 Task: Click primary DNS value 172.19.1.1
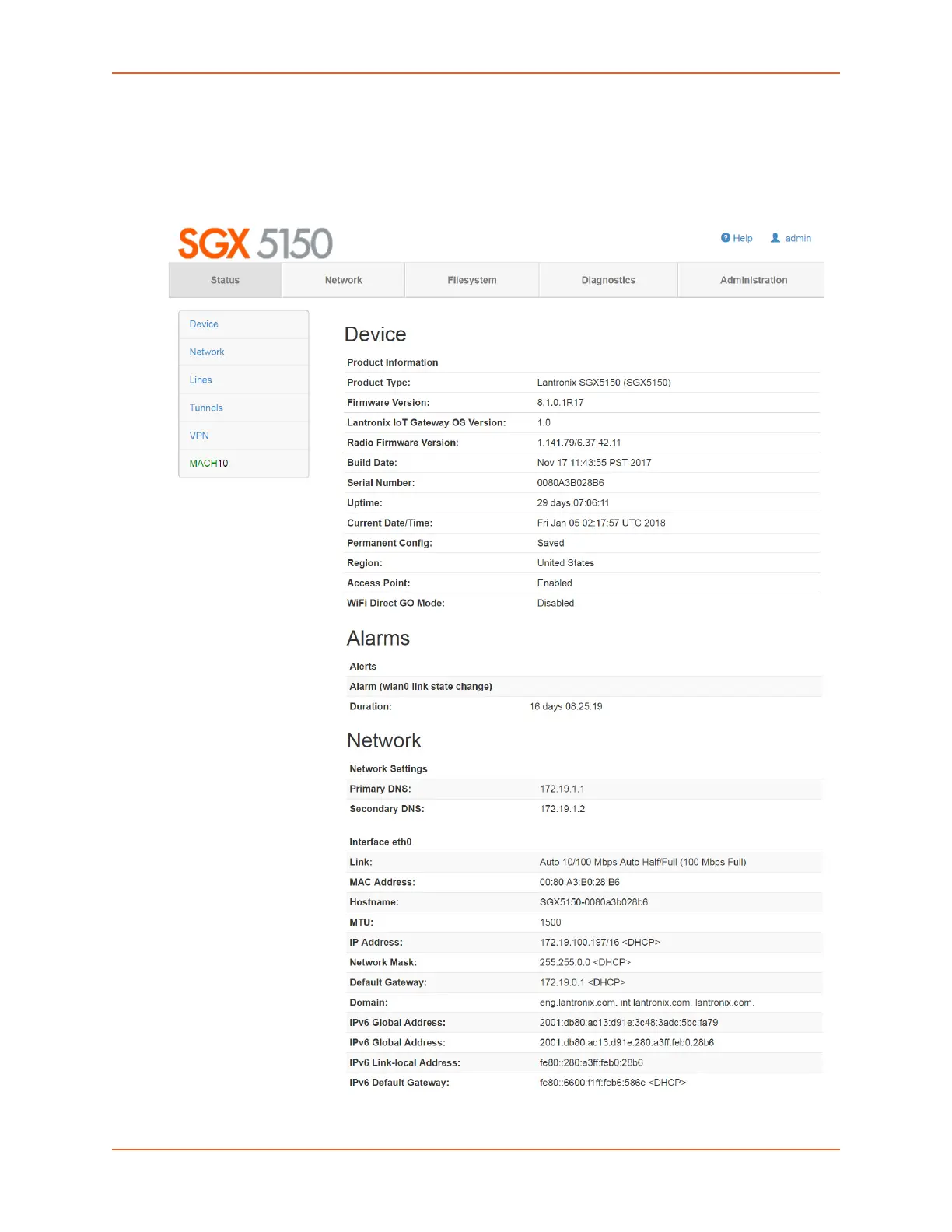[x=562, y=789]
